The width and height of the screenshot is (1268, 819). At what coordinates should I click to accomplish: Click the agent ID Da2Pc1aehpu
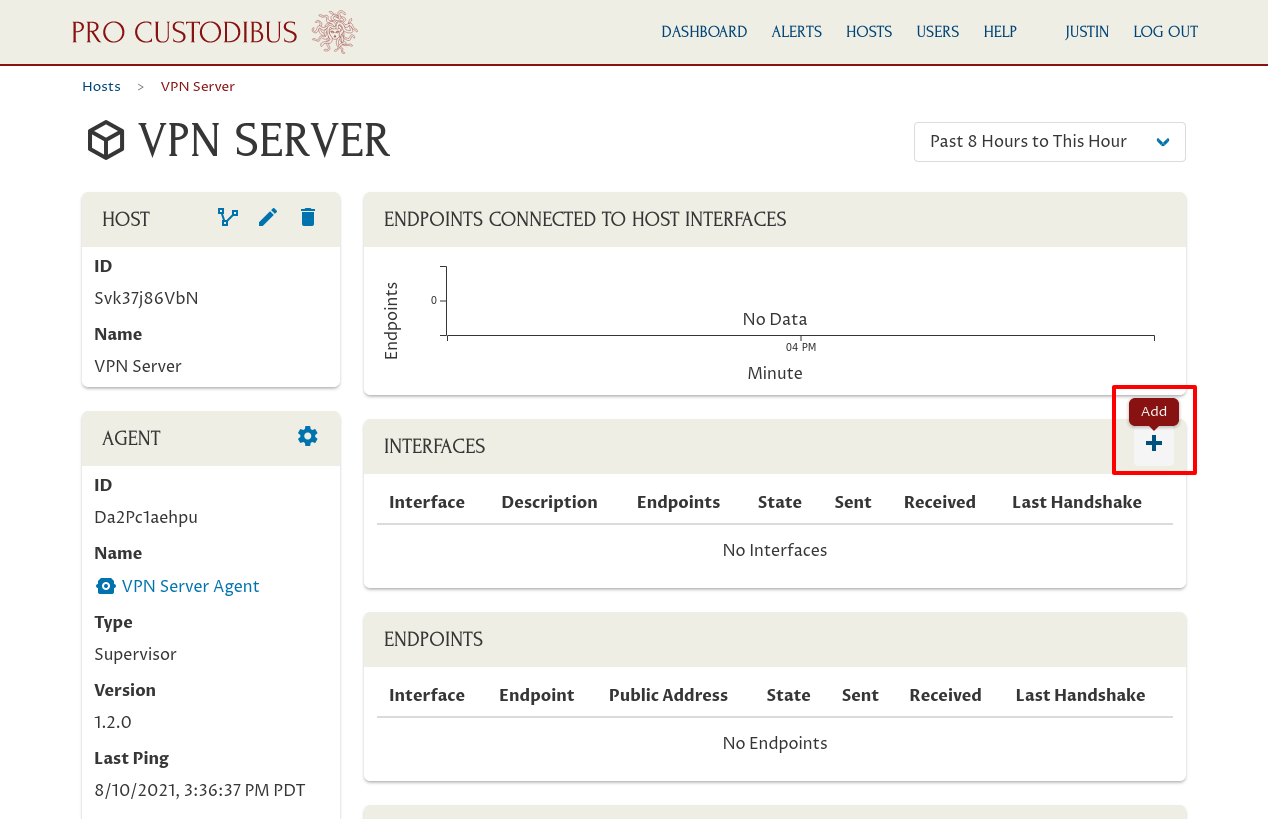[x=146, y=517]
